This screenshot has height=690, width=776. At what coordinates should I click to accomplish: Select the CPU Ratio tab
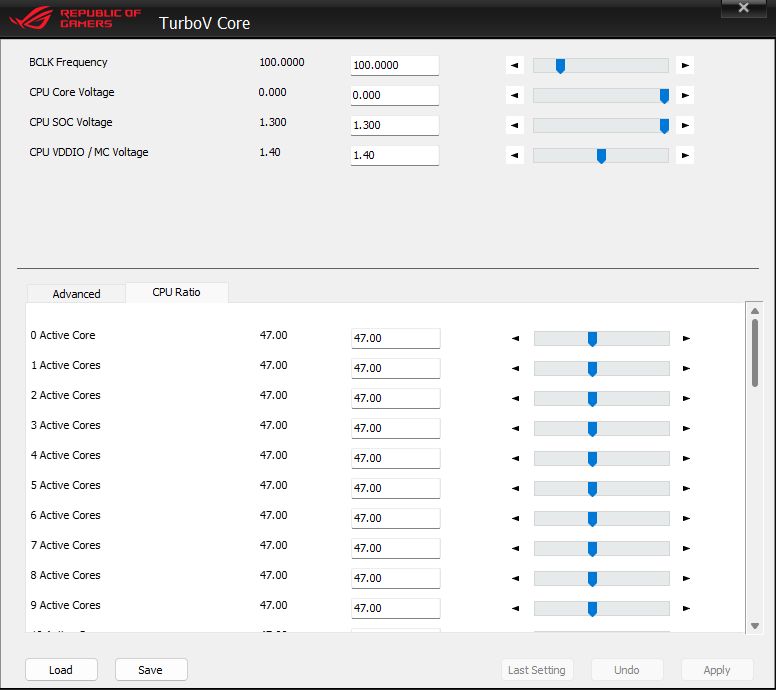(x=177, y=292)
